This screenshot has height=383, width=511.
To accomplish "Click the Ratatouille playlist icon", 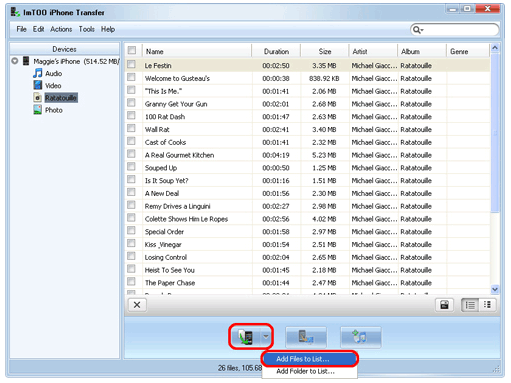I will coord(38,98).
